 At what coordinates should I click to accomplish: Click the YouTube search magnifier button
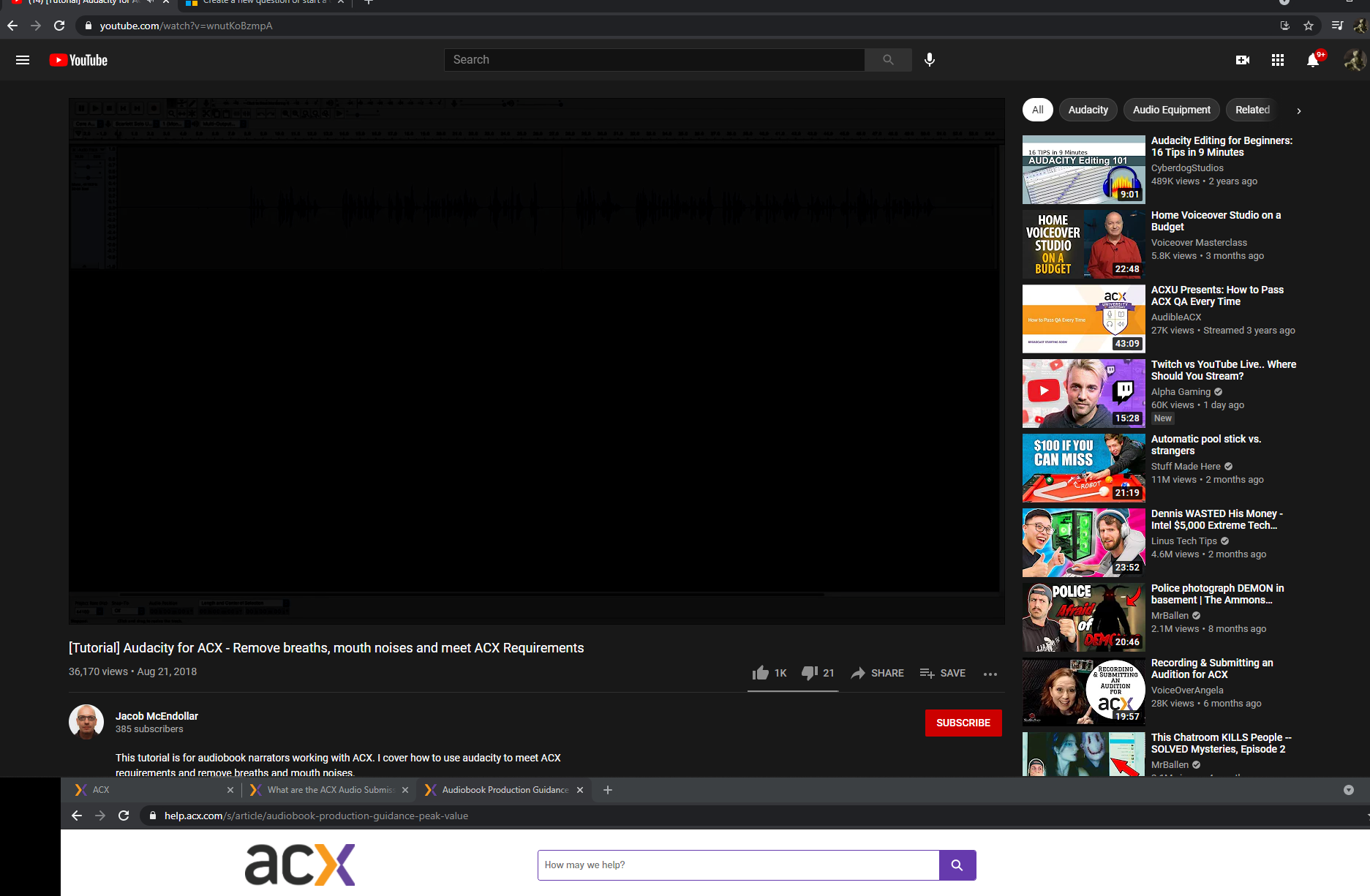point(888,60)
